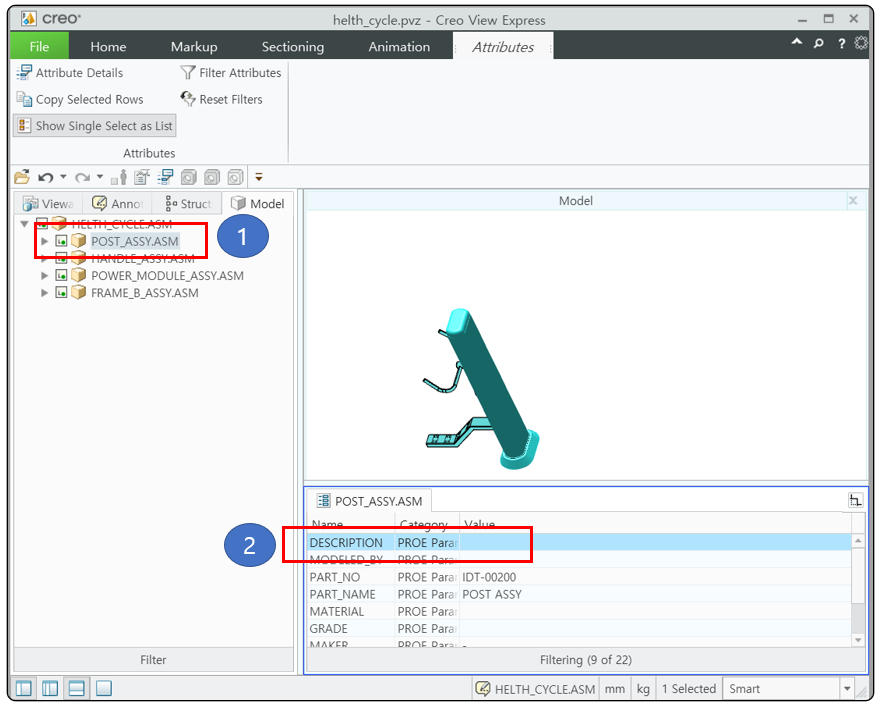This screenshot has height=707, width=881.
Task: Expand the FRAME_B_ASSY.ASM node
Action: pyautogui.click(x=44, y=293)
